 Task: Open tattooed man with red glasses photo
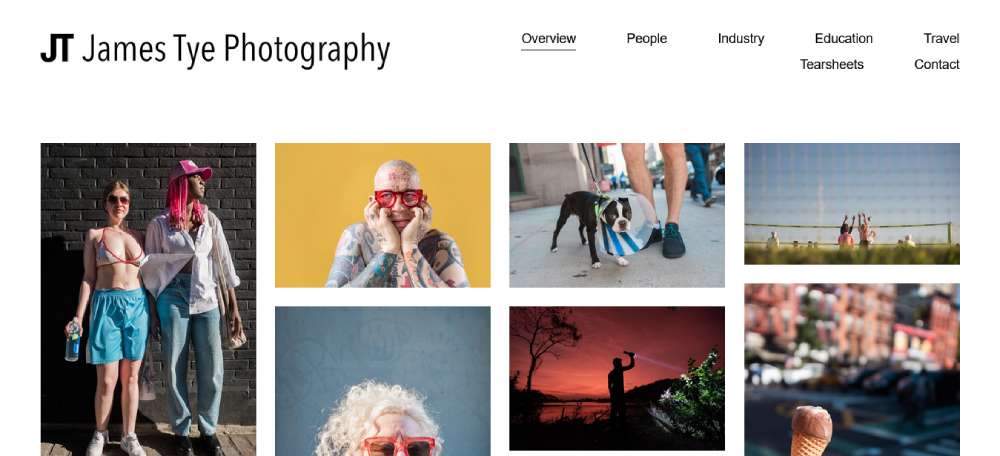coord(383,215)
